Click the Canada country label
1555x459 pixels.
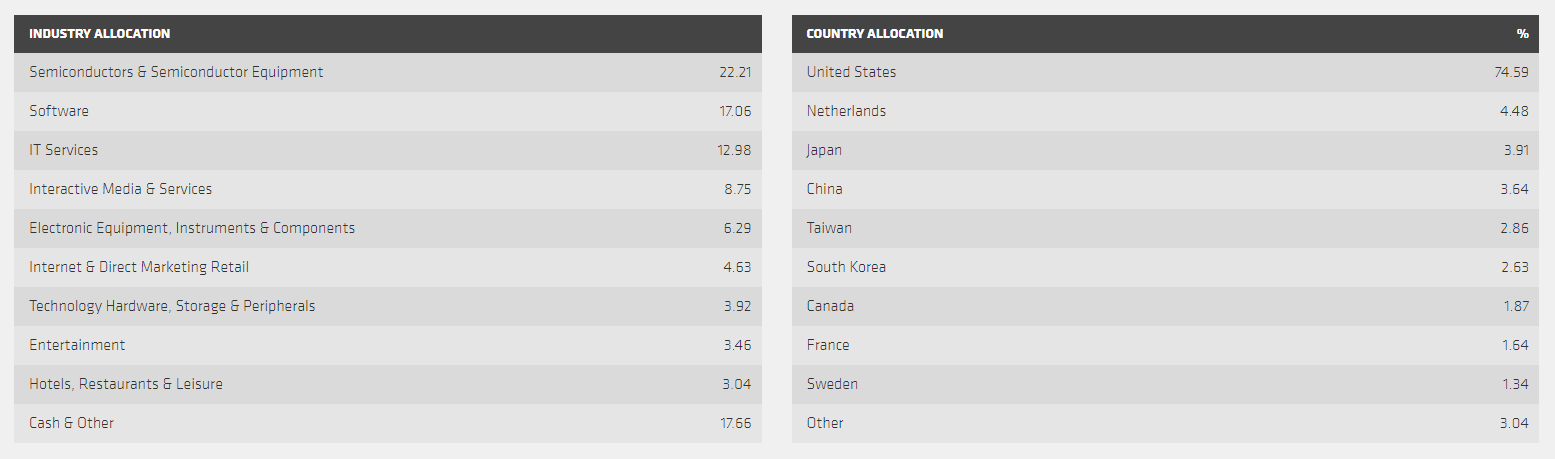pyautogui.click(x=830, y=306)
